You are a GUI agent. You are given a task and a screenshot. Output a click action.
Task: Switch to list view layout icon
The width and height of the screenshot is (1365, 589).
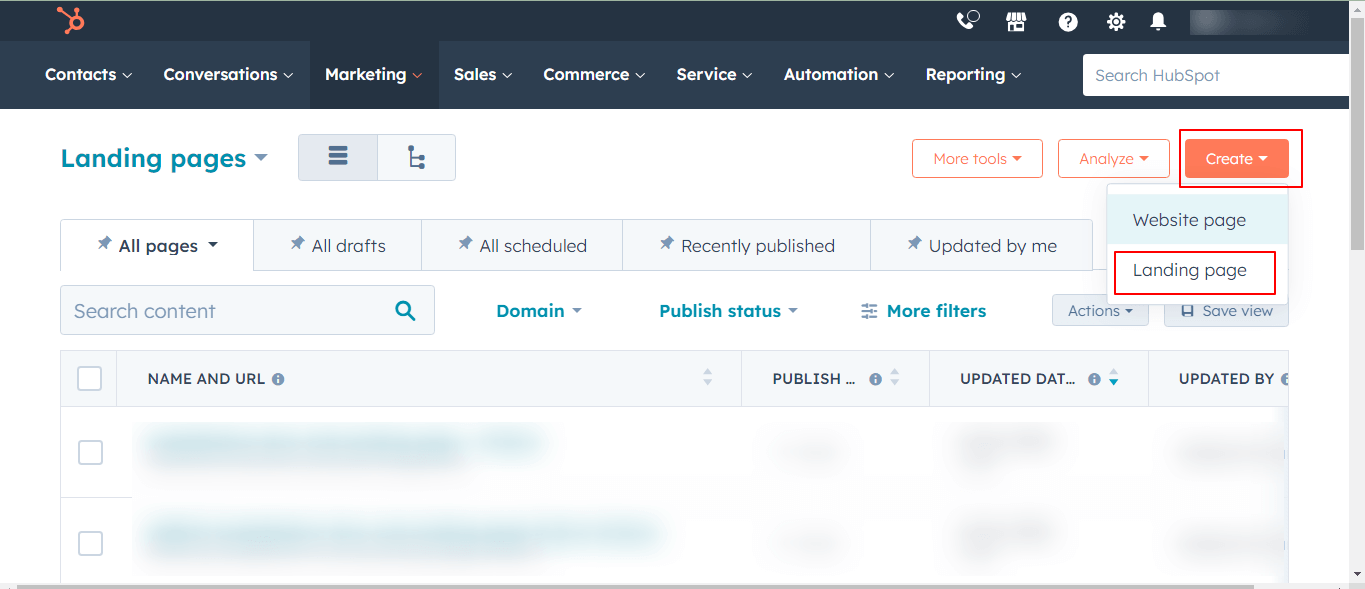pos(337,156)
